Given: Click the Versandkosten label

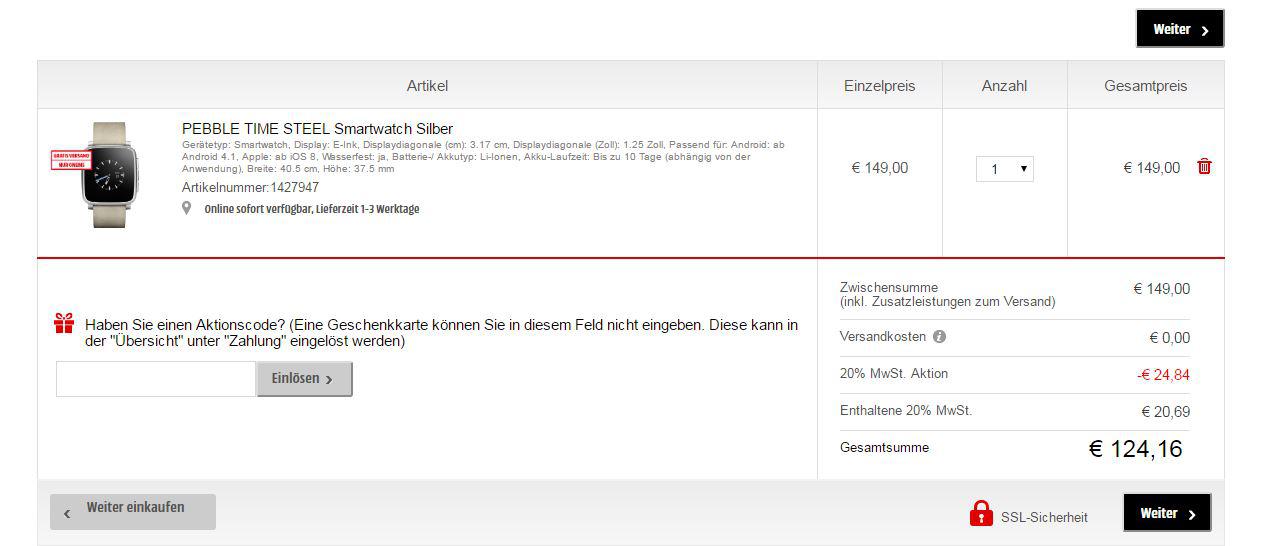Looking at the screenshot, I should tap(883, 337).
